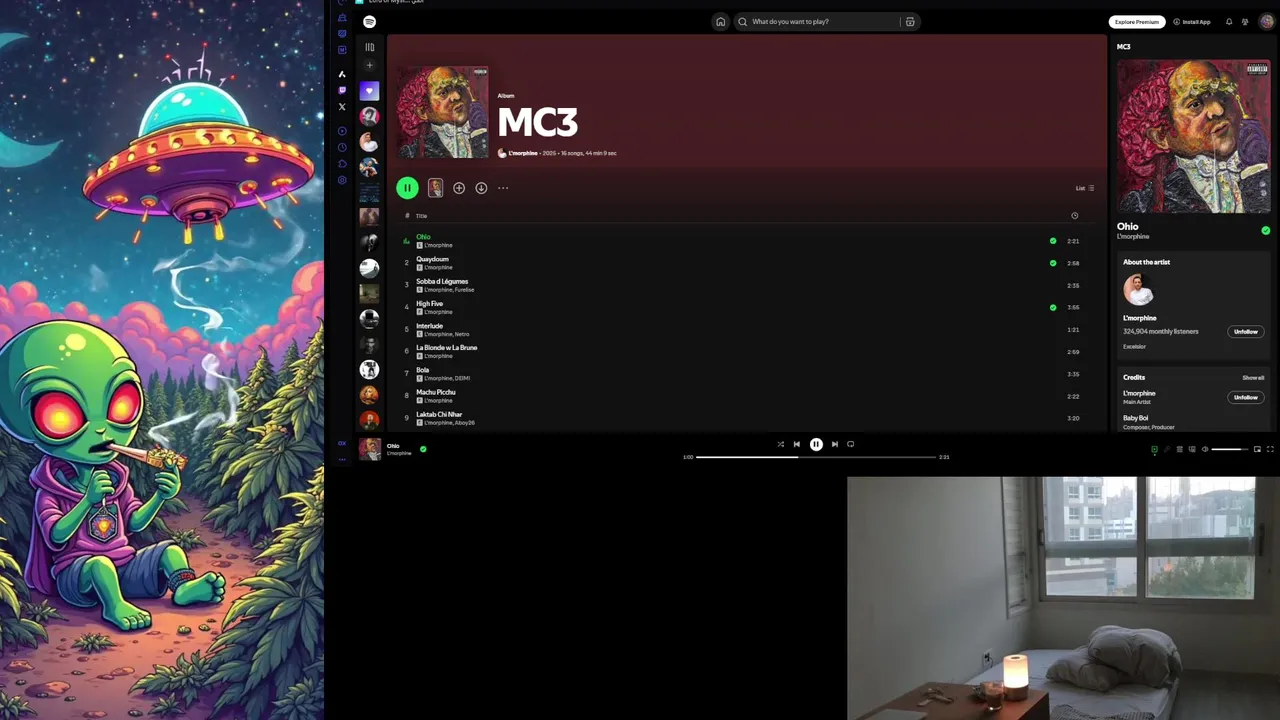
Task: Enable repeat in the player bar
Action: [851, 444]
